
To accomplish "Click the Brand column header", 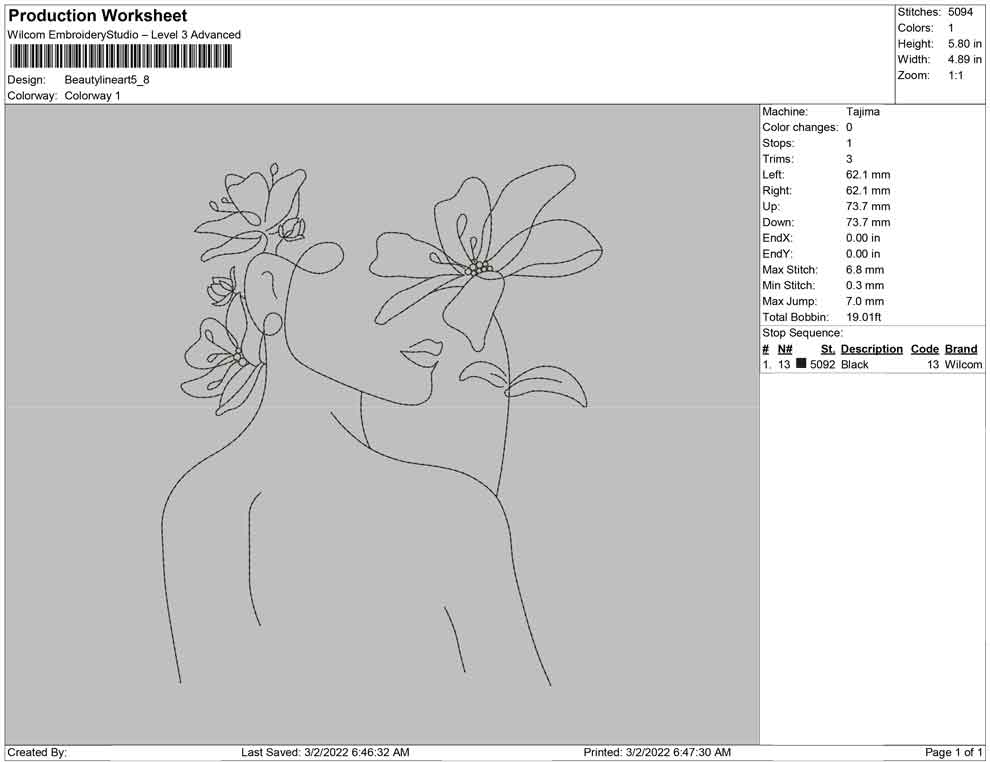I will pos(961,349).
